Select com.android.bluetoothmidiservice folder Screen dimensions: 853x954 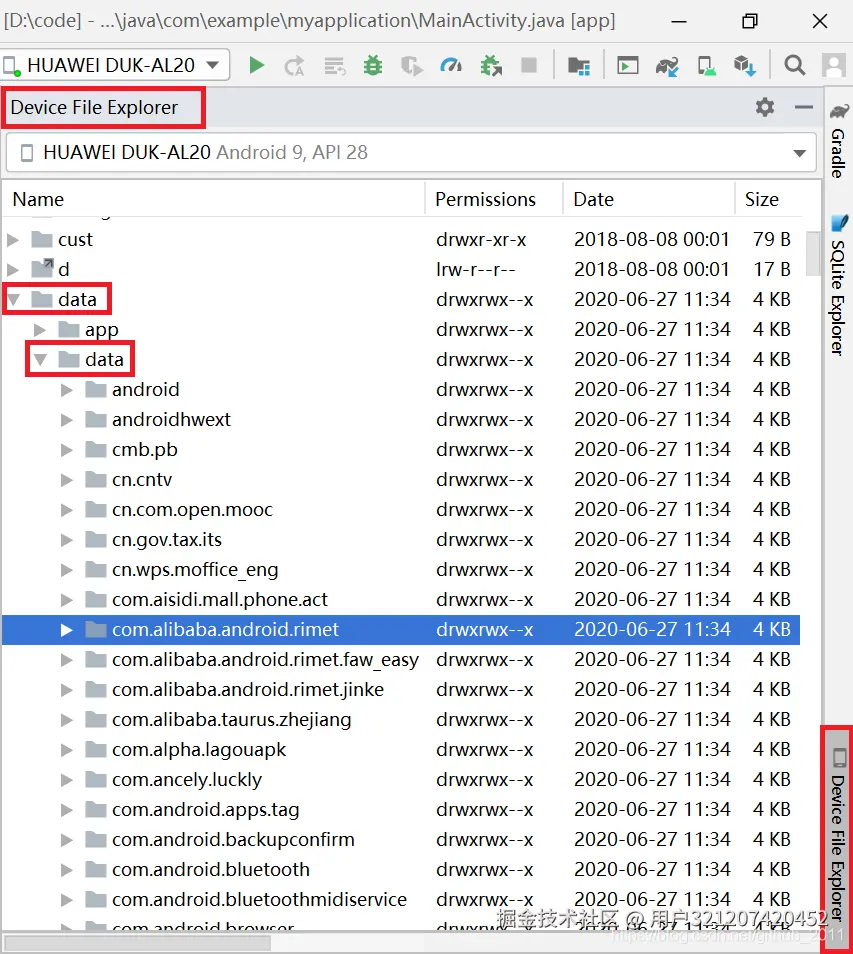(x=401, y=900)
